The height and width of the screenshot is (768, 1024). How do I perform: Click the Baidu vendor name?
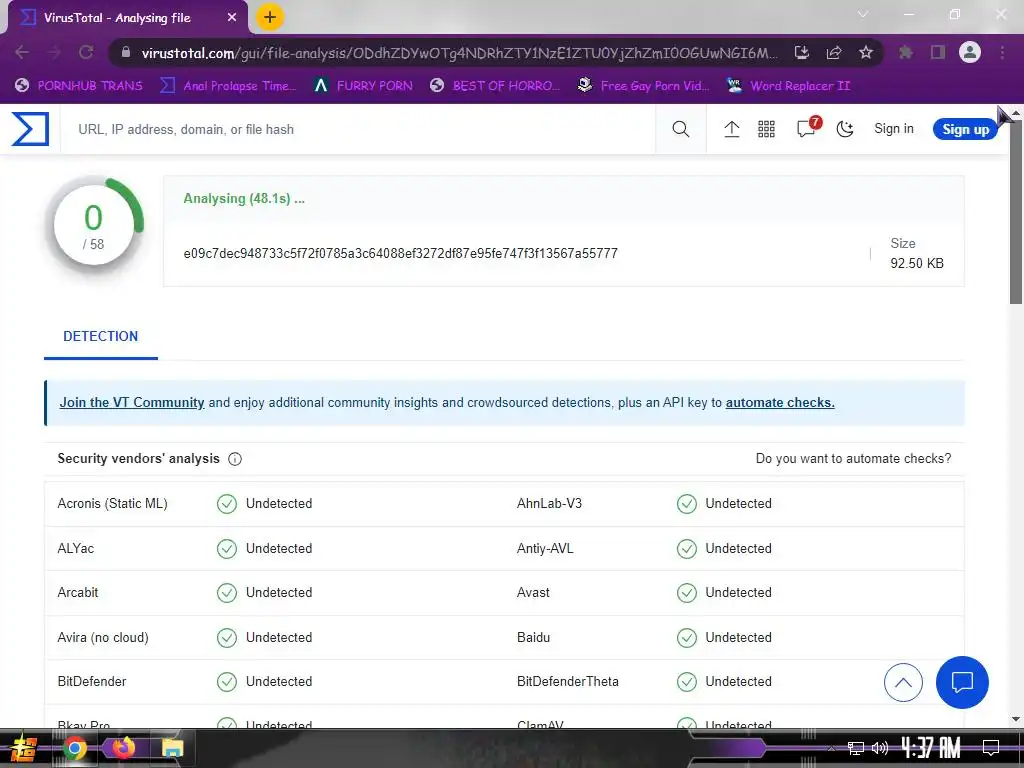pyautogui.click(x=533, y=637)
